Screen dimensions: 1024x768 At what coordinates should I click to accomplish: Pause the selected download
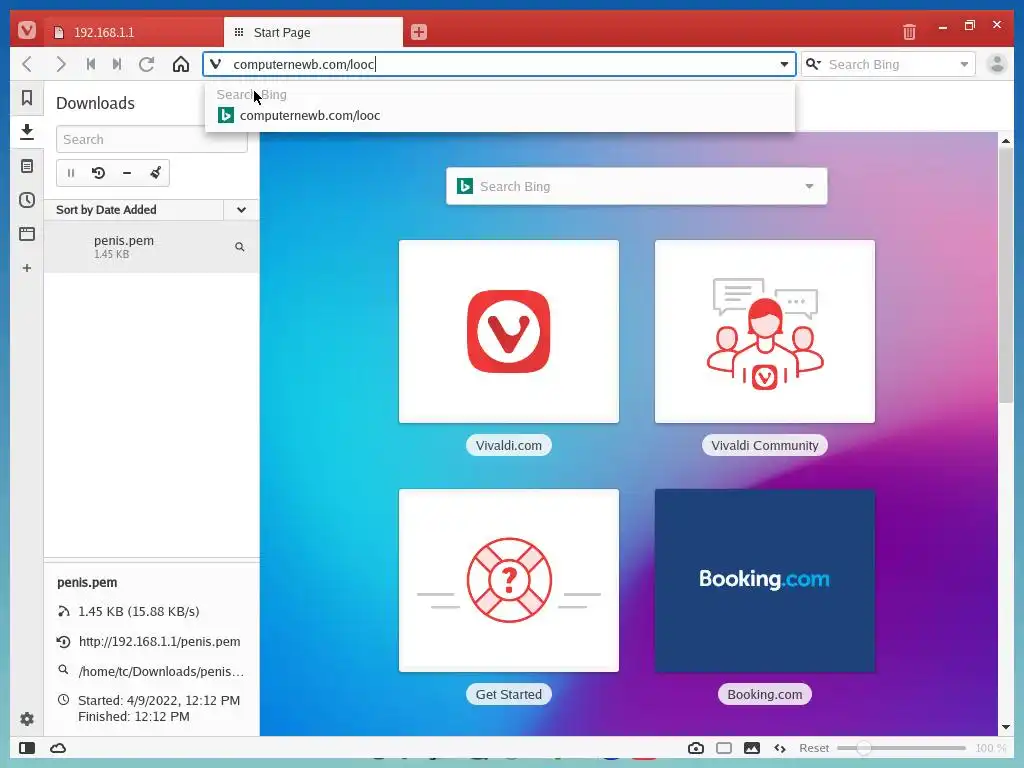click(x=71, y=173)
